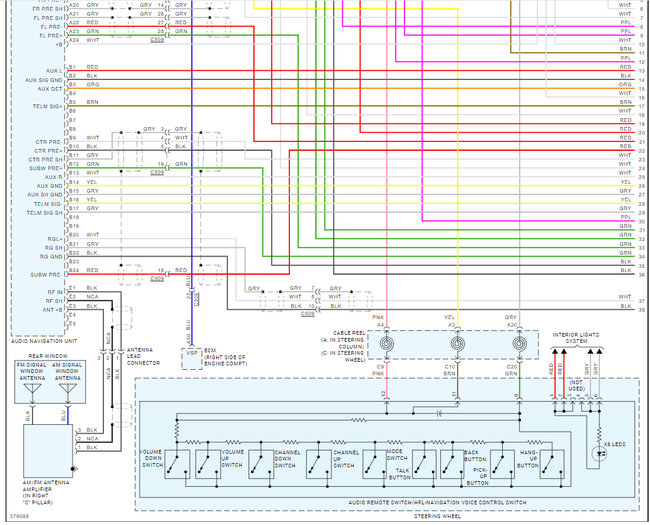
Task: Click the SUBW PRE- pin label
Action: [x=46, y=275]
